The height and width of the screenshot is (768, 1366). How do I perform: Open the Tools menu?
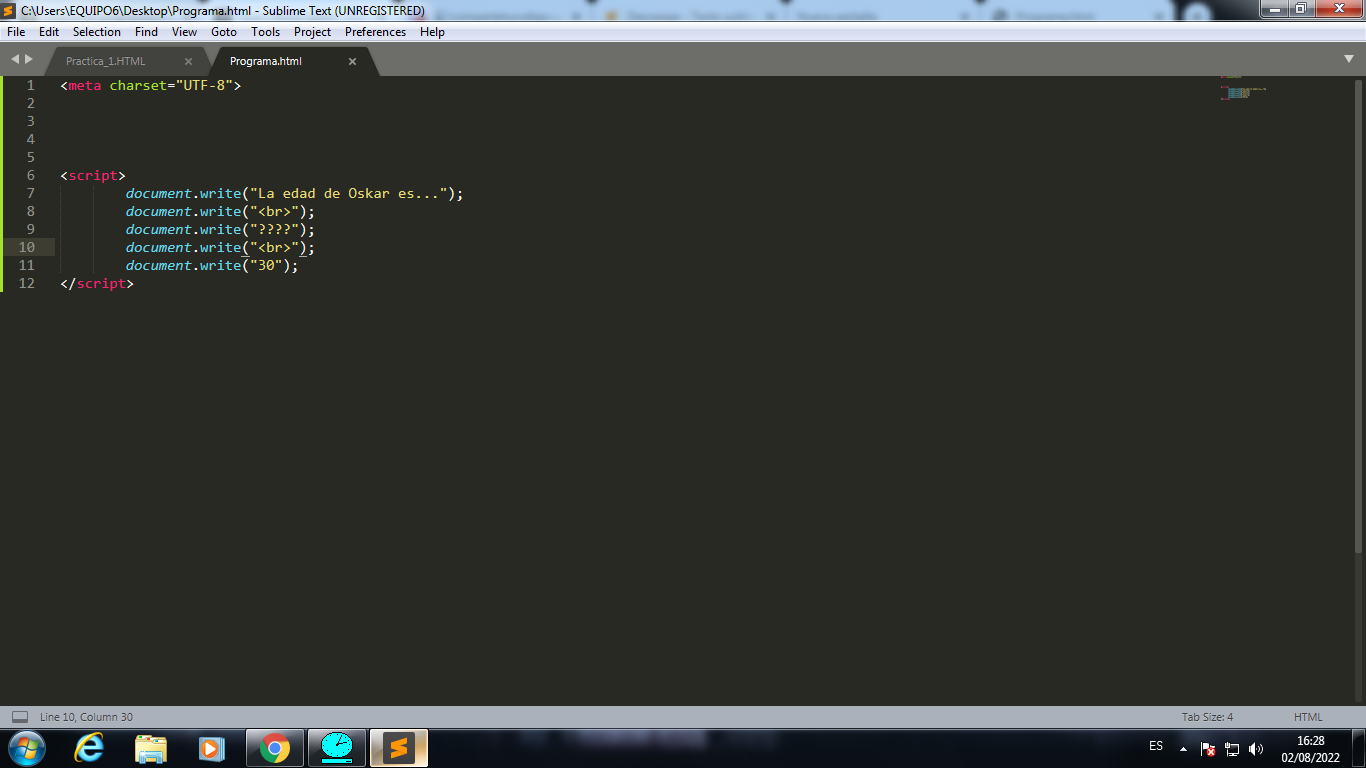(265, 32)
